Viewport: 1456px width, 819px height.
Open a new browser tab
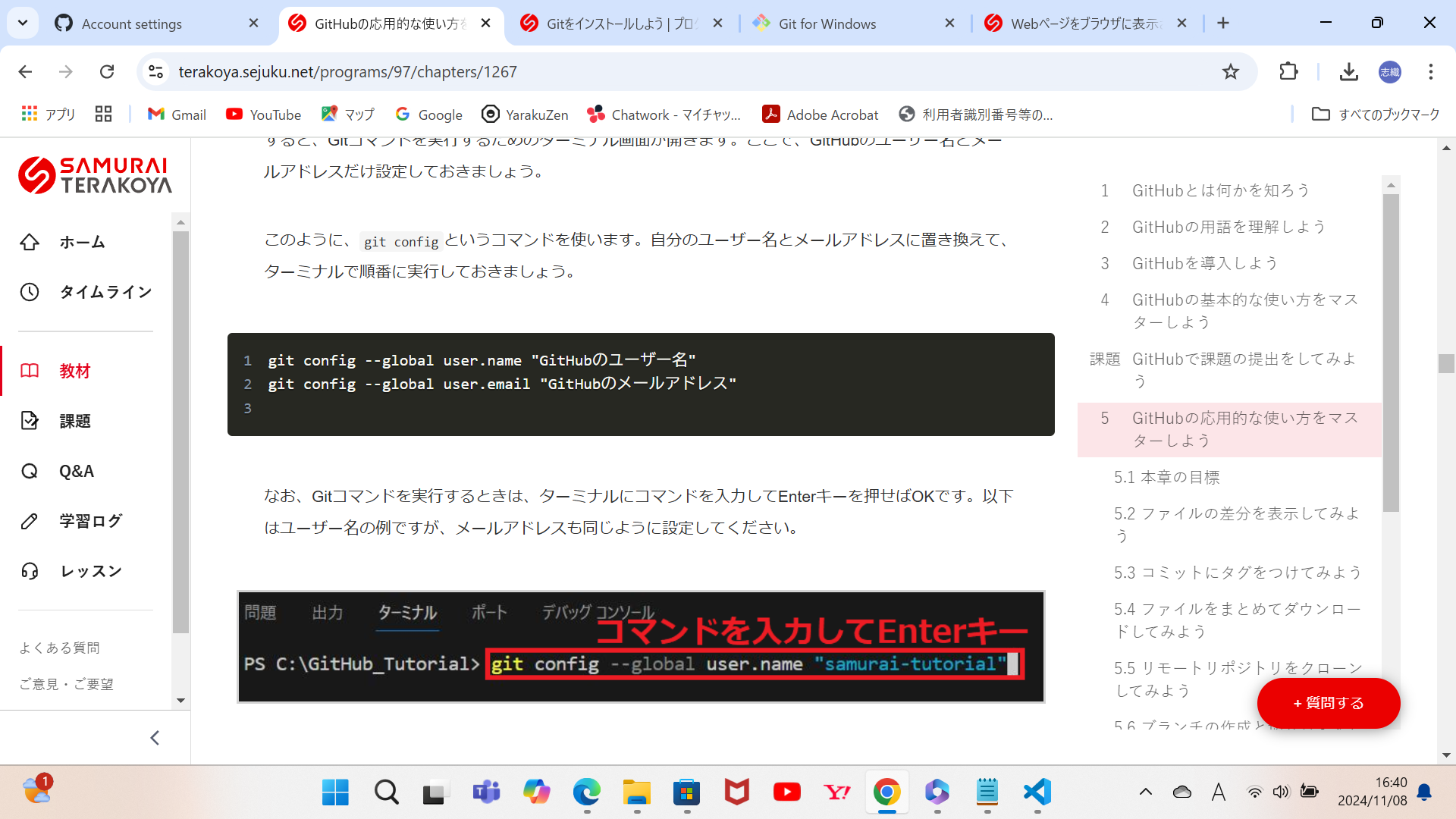click(1222, 23)
